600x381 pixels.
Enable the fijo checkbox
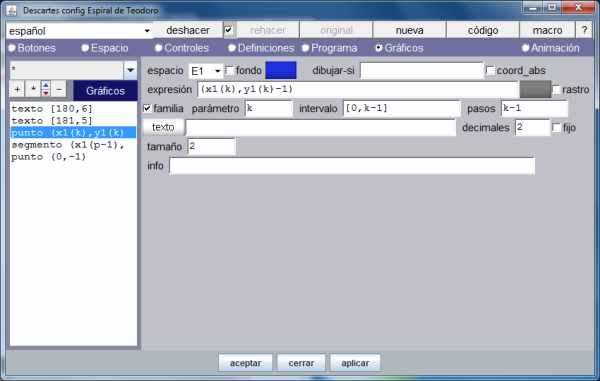coord(557,128)
